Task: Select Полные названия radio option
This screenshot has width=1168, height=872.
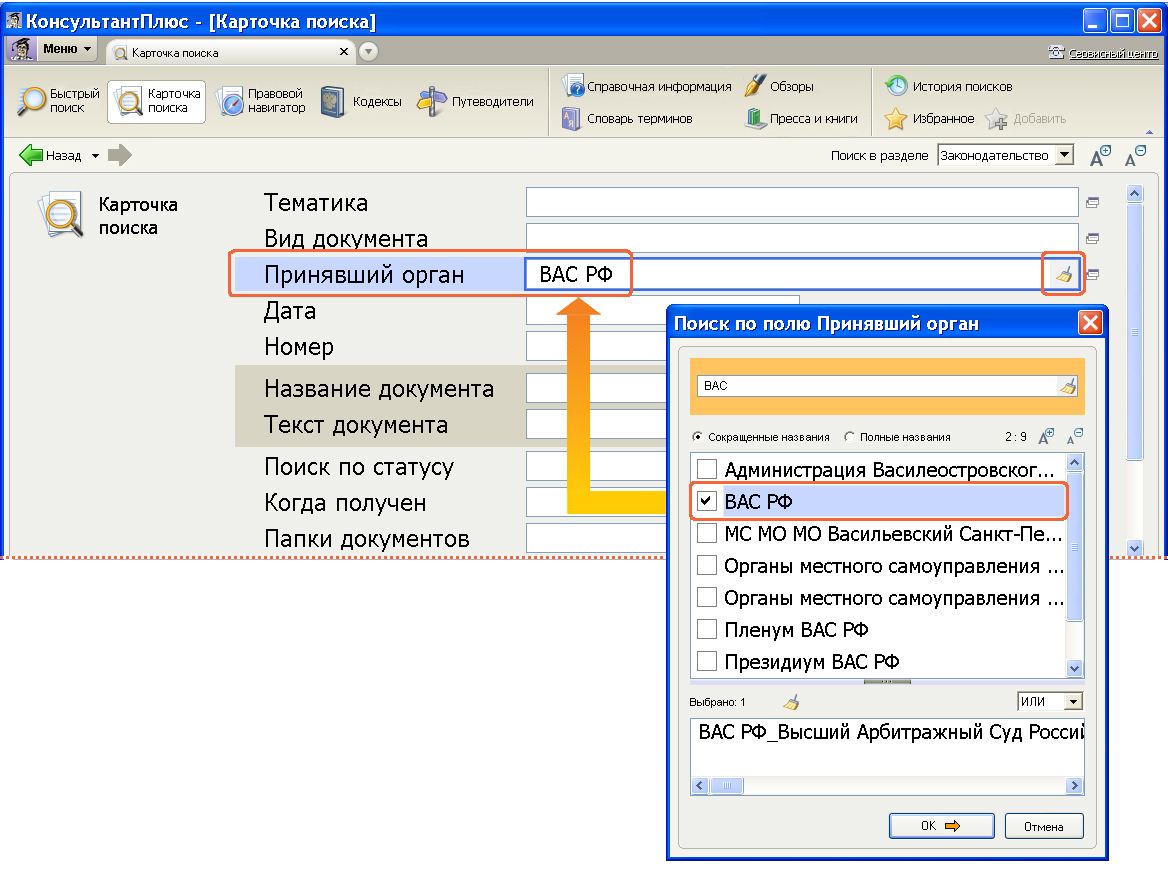Action: pos(849,436)
